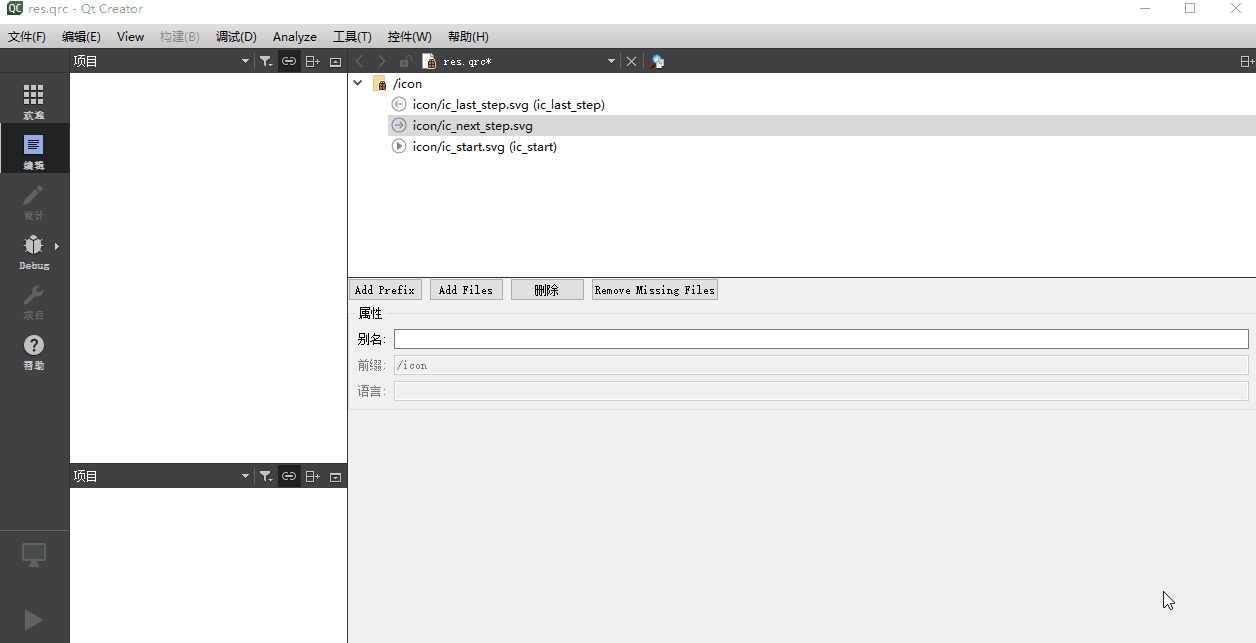Open the View menu
Viewport: 1256px width, 643px height.
130,36
